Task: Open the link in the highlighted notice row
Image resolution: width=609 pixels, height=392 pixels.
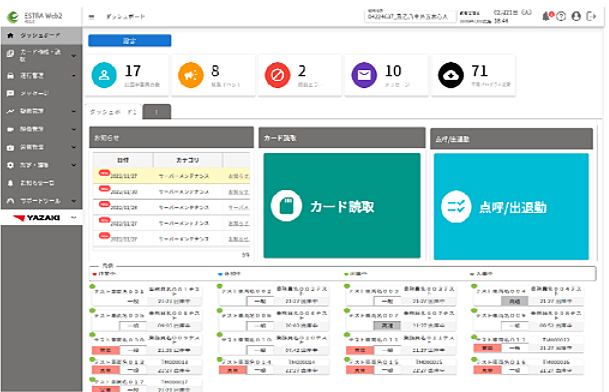Action: pos(238,176)
